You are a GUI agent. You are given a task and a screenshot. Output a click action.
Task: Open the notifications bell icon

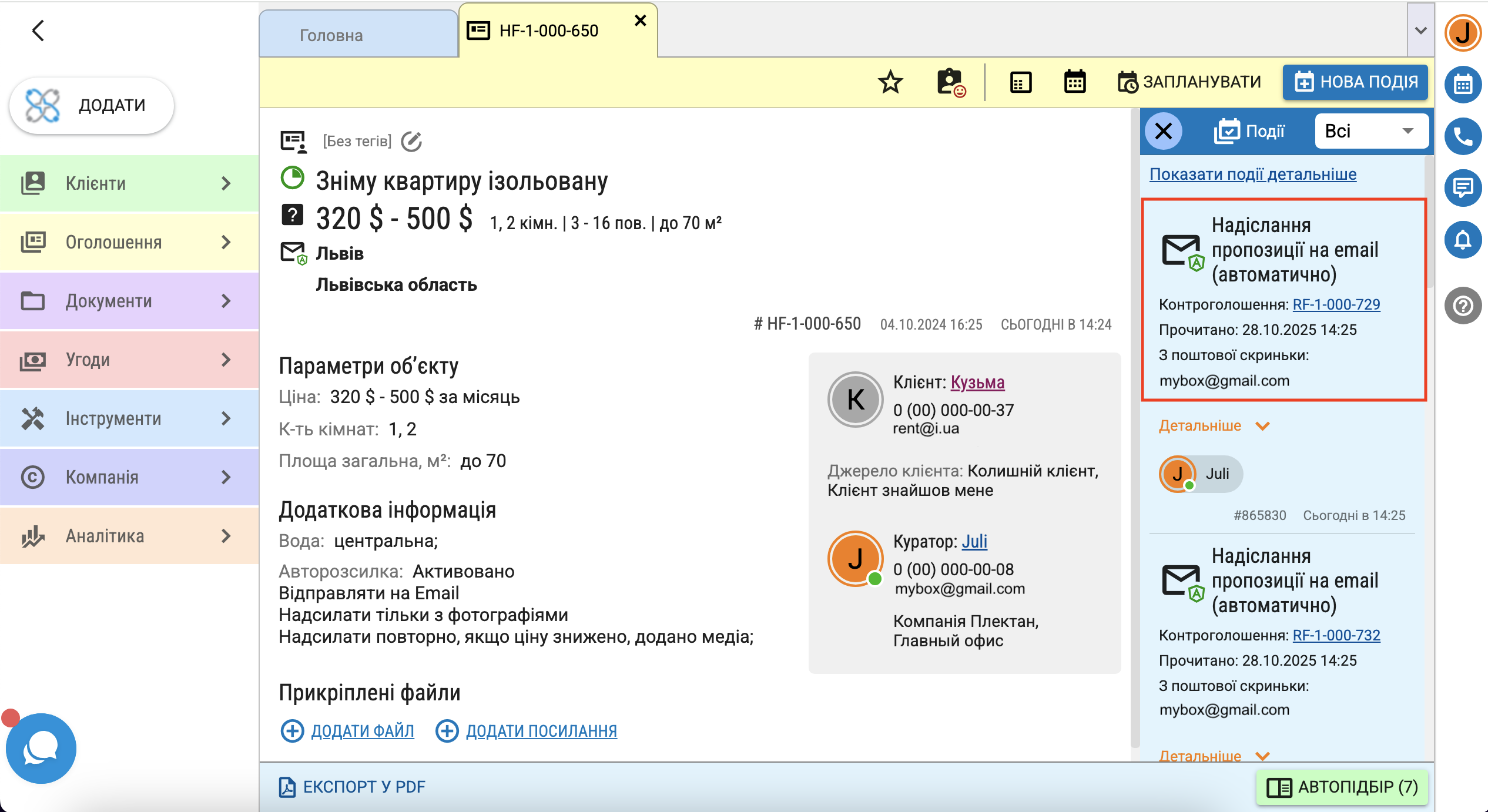[1463, 240]
